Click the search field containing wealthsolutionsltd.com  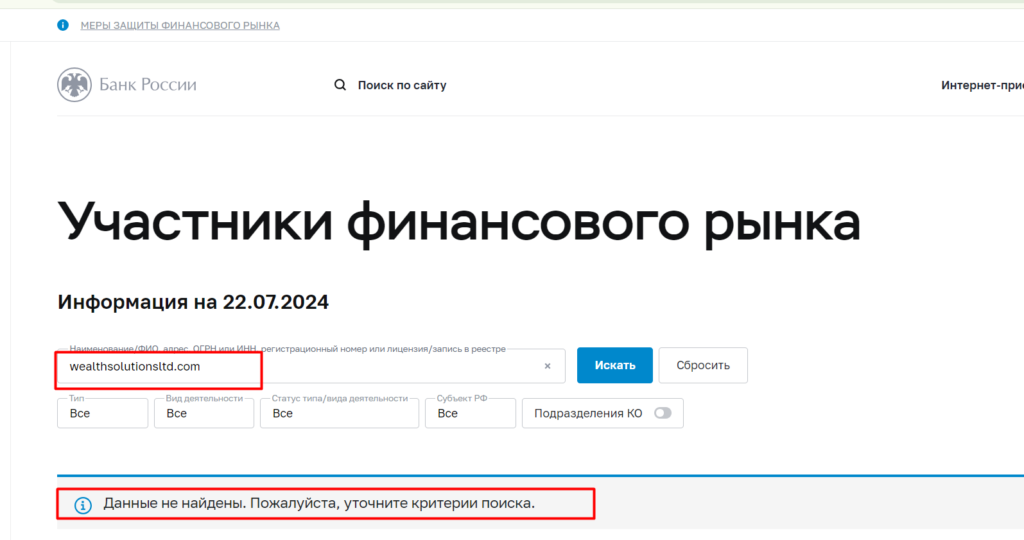point(311,366)
